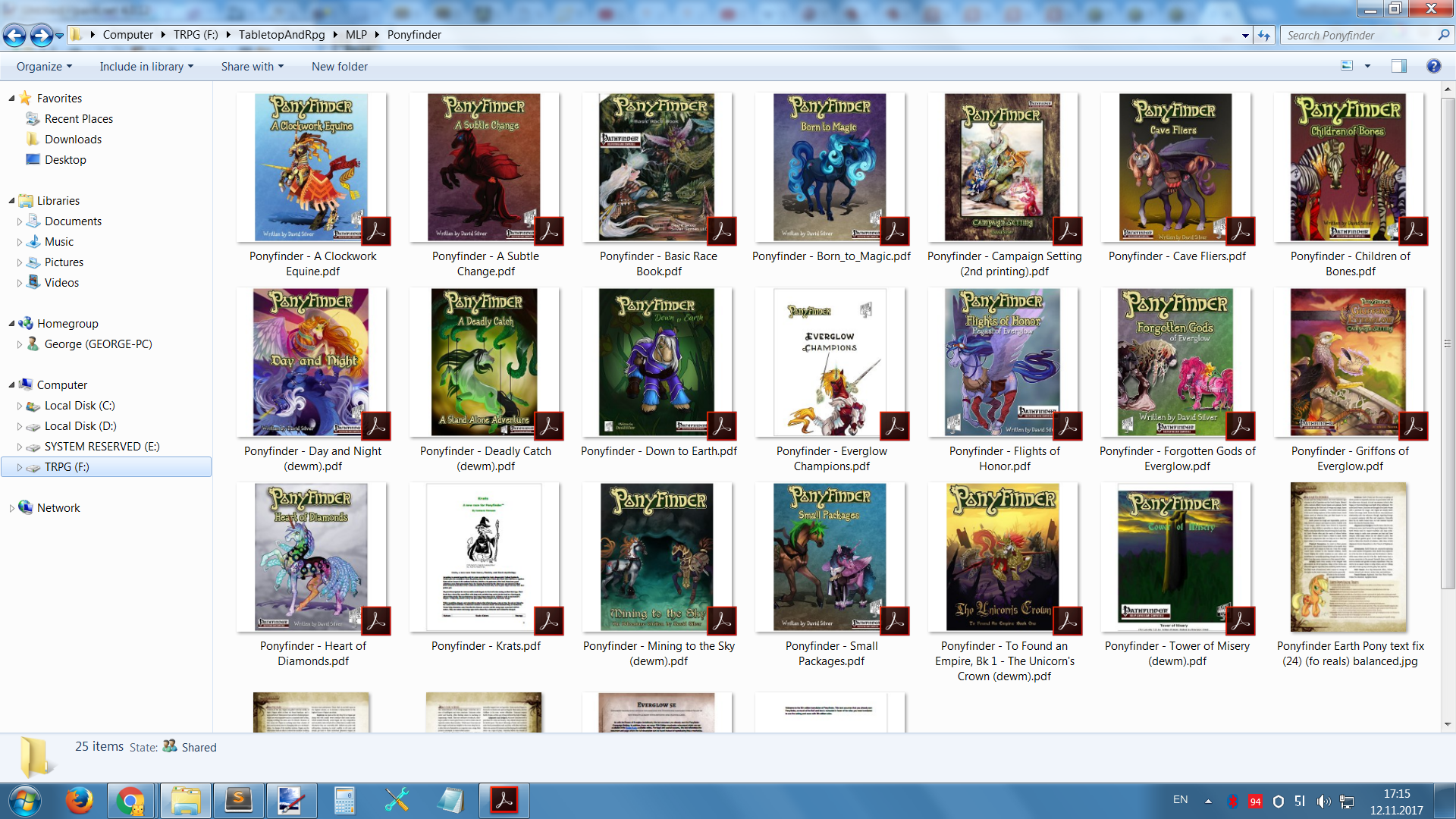The height and width of the screenshot is (819, 1456).
Task: Expand the Documents library node
Action: tap(20, 221)
